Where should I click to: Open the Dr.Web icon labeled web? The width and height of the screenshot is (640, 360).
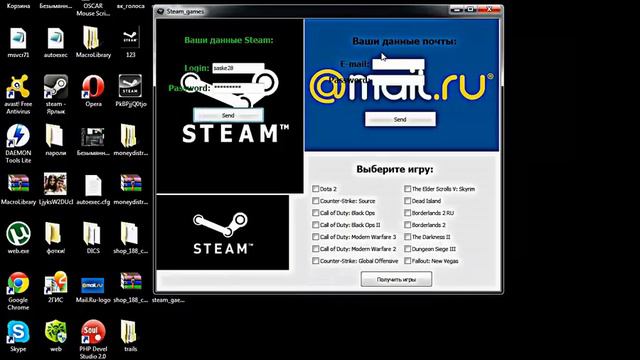56,331
